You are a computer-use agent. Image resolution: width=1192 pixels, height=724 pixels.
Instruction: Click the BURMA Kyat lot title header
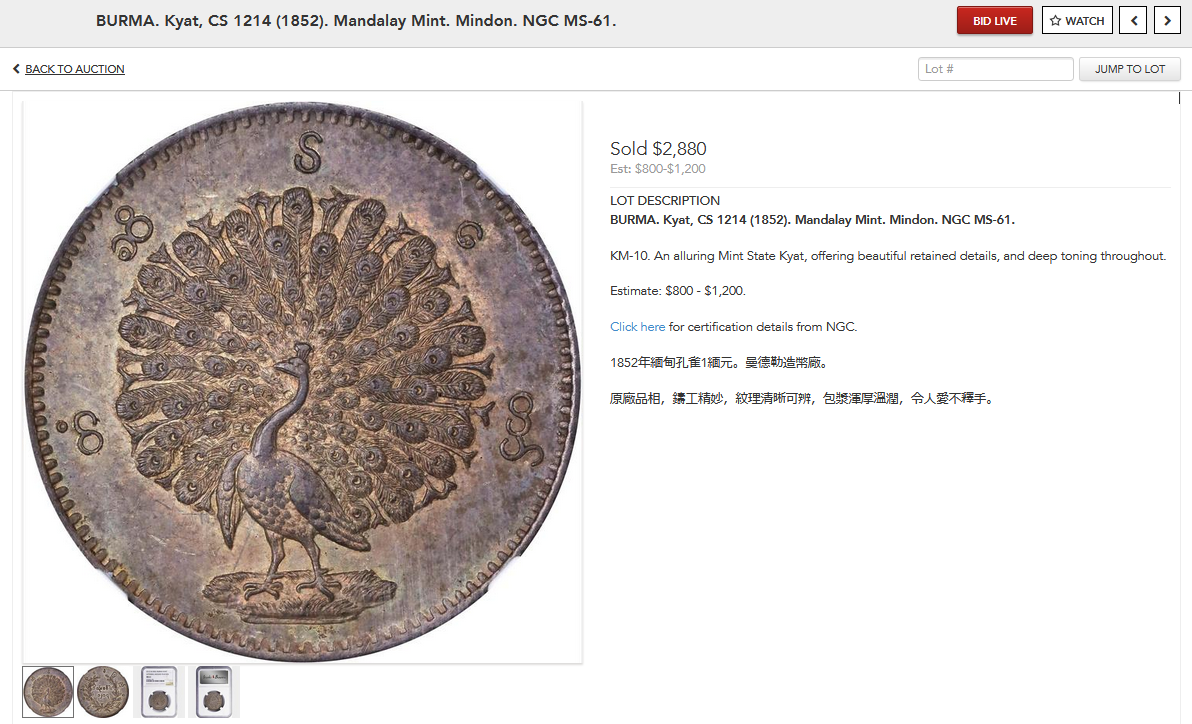[356, 21]
